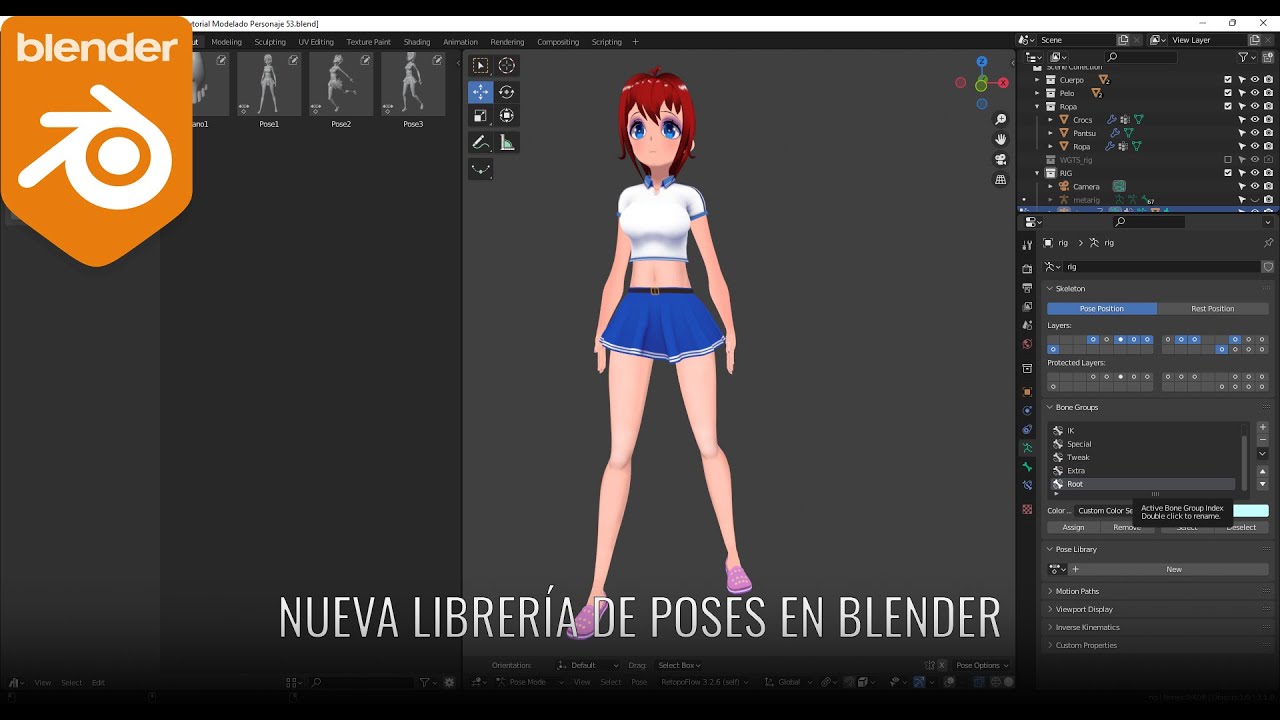Open the View Layer properties tab
Image resolution: width=1280 pixels, height=720 pixels.
tap(1027, 306)
